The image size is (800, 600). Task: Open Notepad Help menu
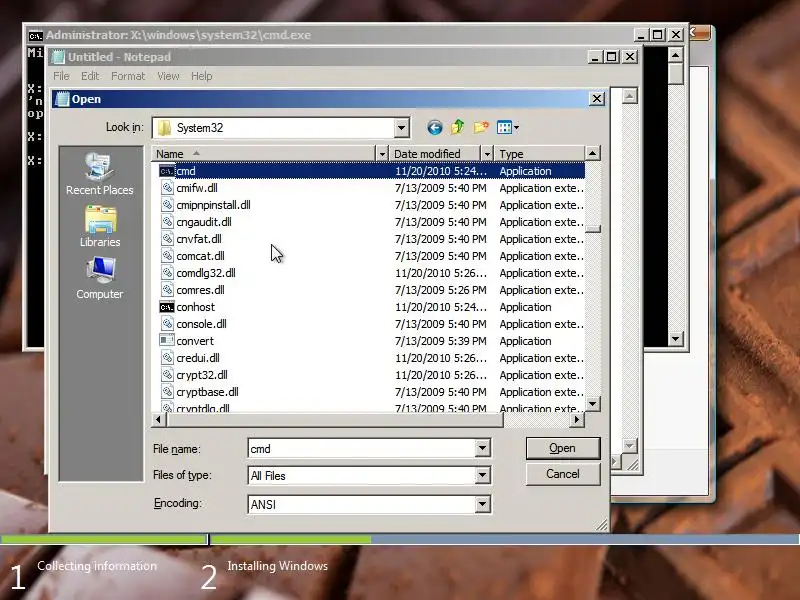202,76
